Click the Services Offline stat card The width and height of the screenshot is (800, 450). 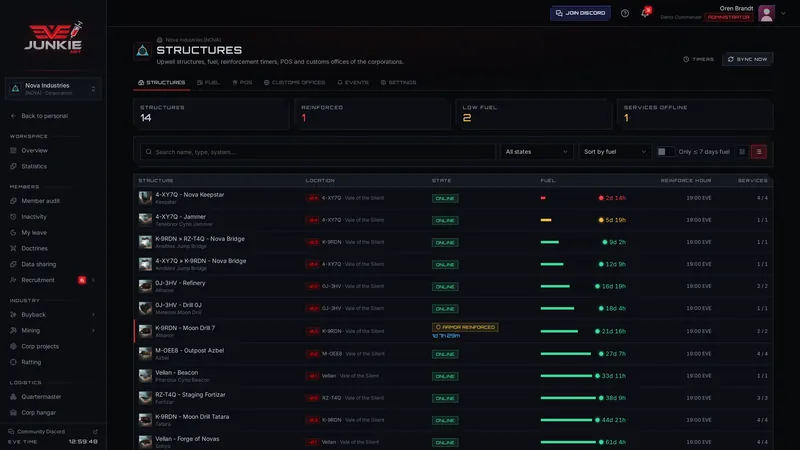point(695,114)
